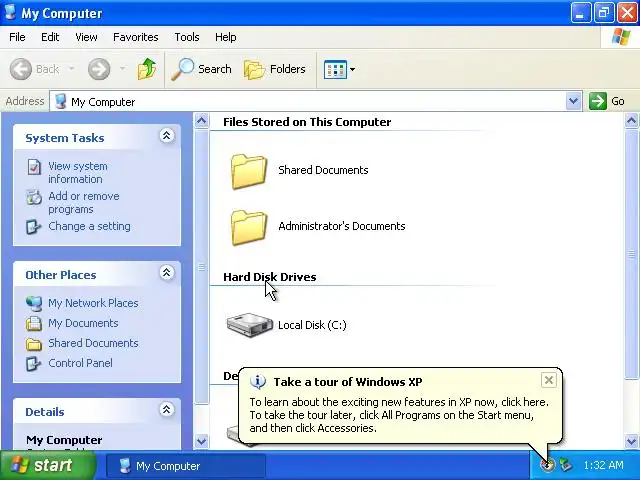Viewport: 640px width, 480px height.
Task: Click main pane scroll down arrow
Action: (631, 441)
